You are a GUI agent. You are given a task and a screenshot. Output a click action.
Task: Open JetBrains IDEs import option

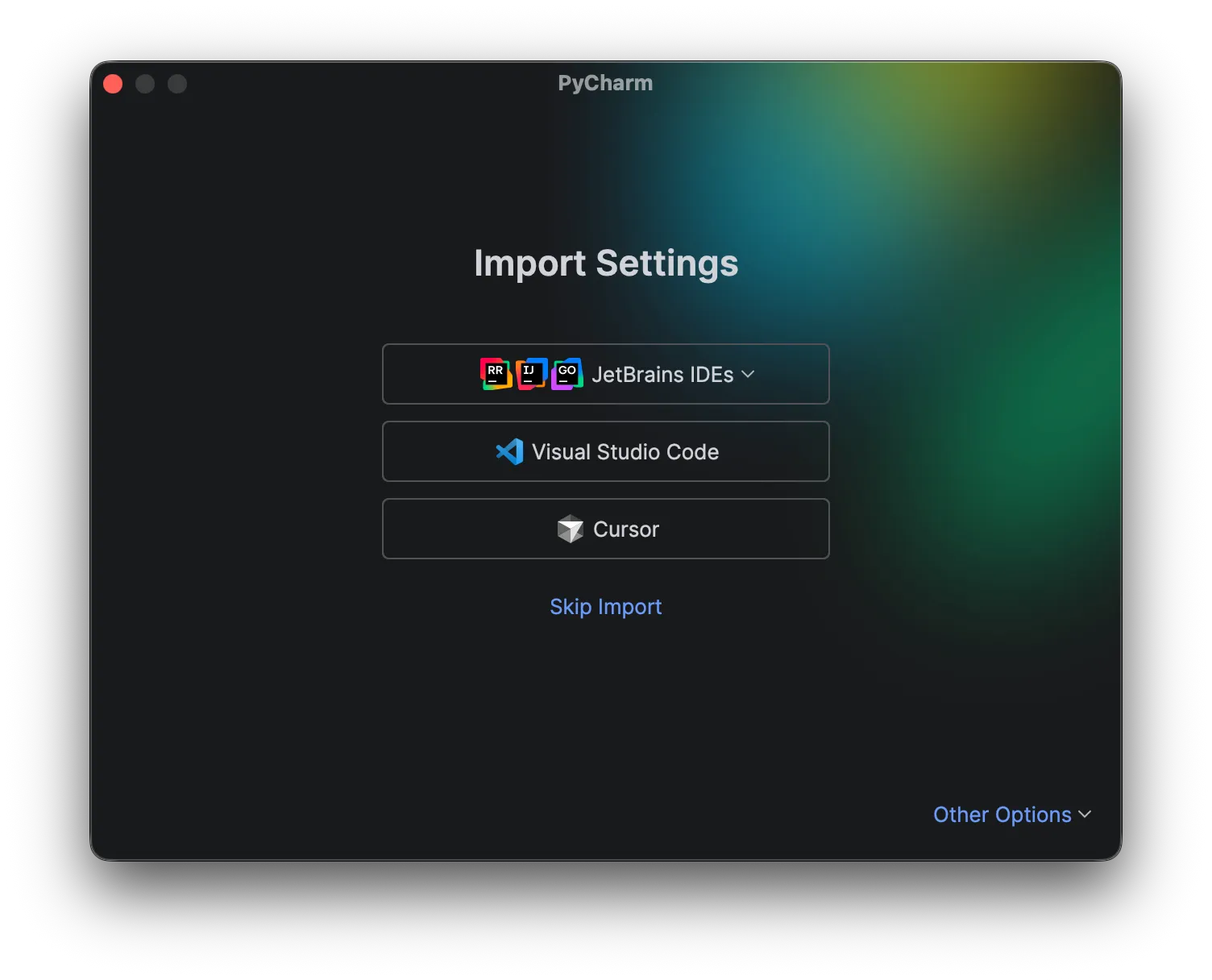605,373
